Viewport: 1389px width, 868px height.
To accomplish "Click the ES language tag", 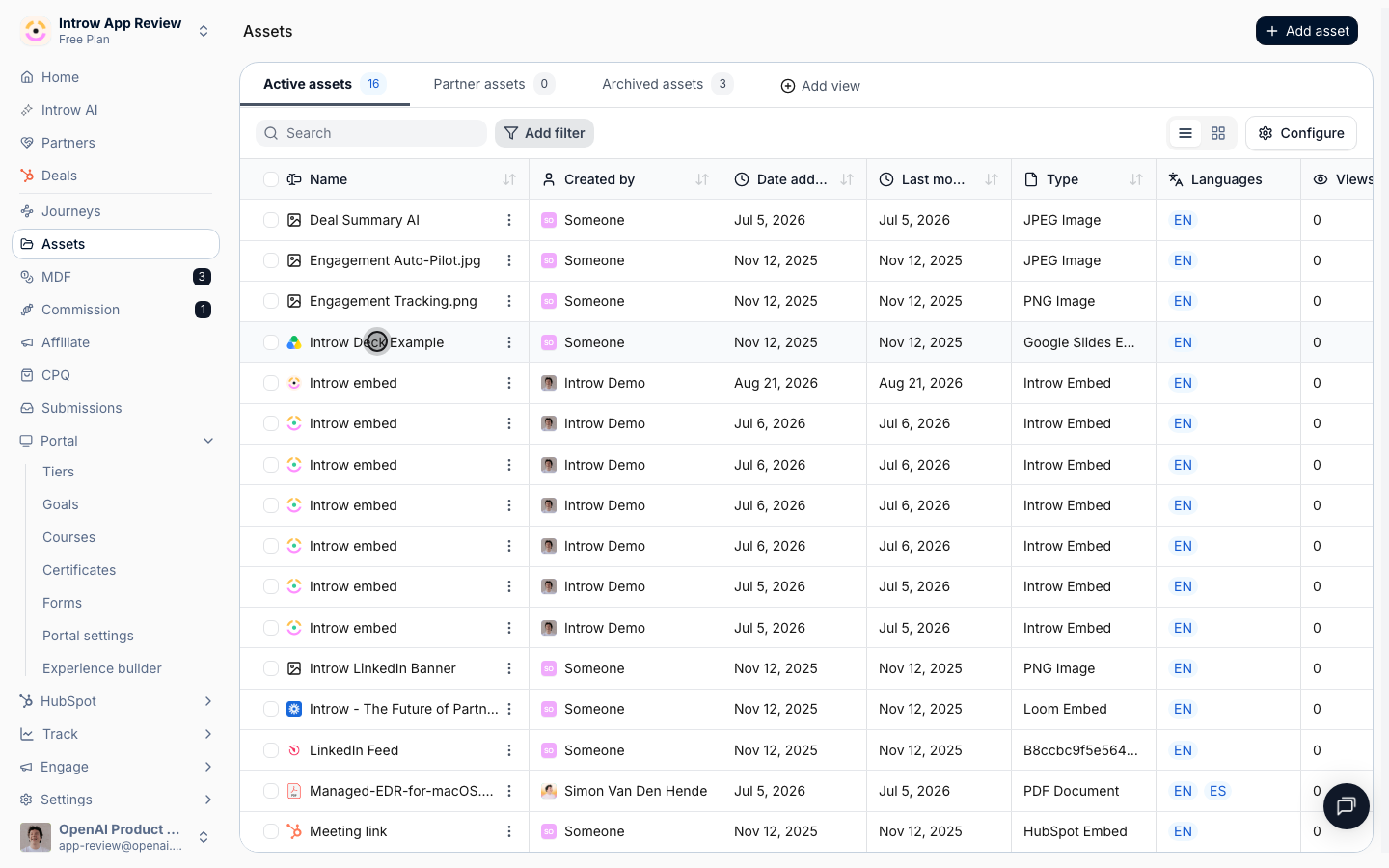I will [x=1218, y=791].
